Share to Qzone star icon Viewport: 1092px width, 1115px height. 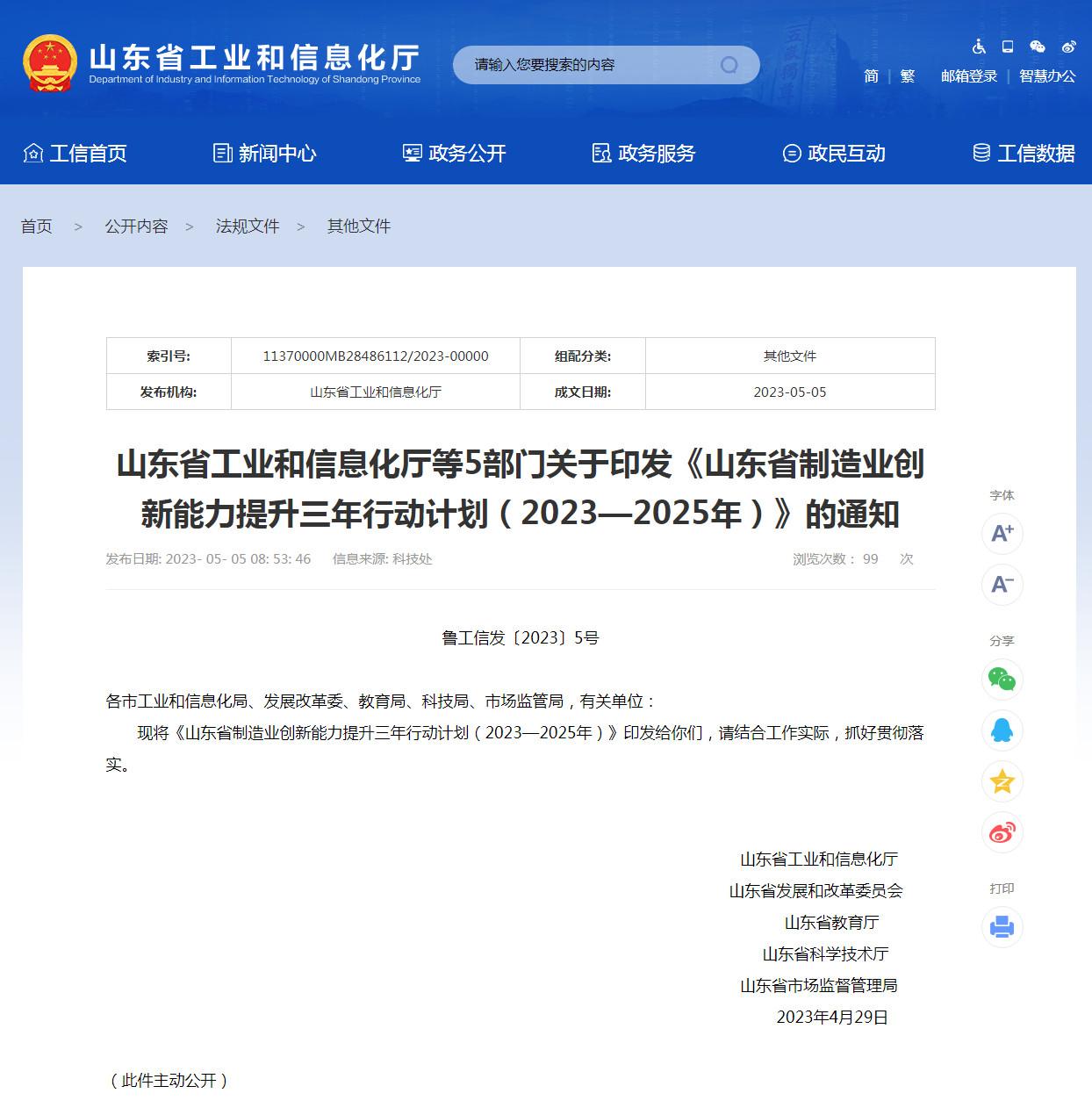point(1002,781)
